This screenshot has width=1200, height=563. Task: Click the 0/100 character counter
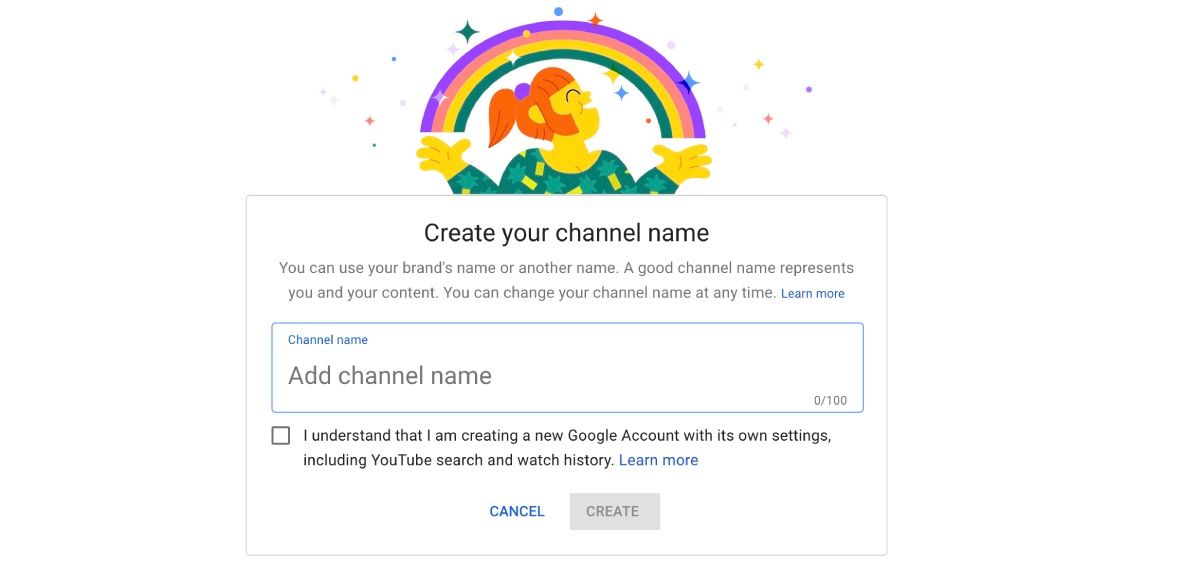coord(830,401)
